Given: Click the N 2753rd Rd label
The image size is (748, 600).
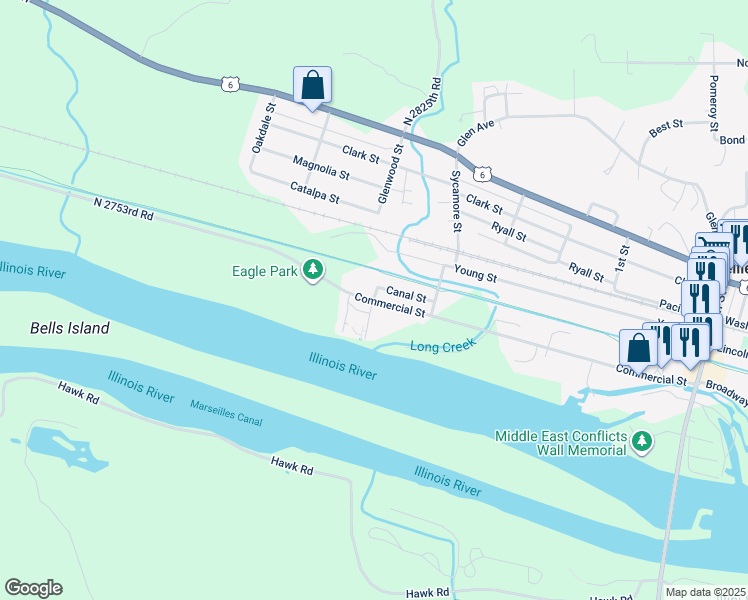Looking at the screenshot, I should [x=124, y=209].
